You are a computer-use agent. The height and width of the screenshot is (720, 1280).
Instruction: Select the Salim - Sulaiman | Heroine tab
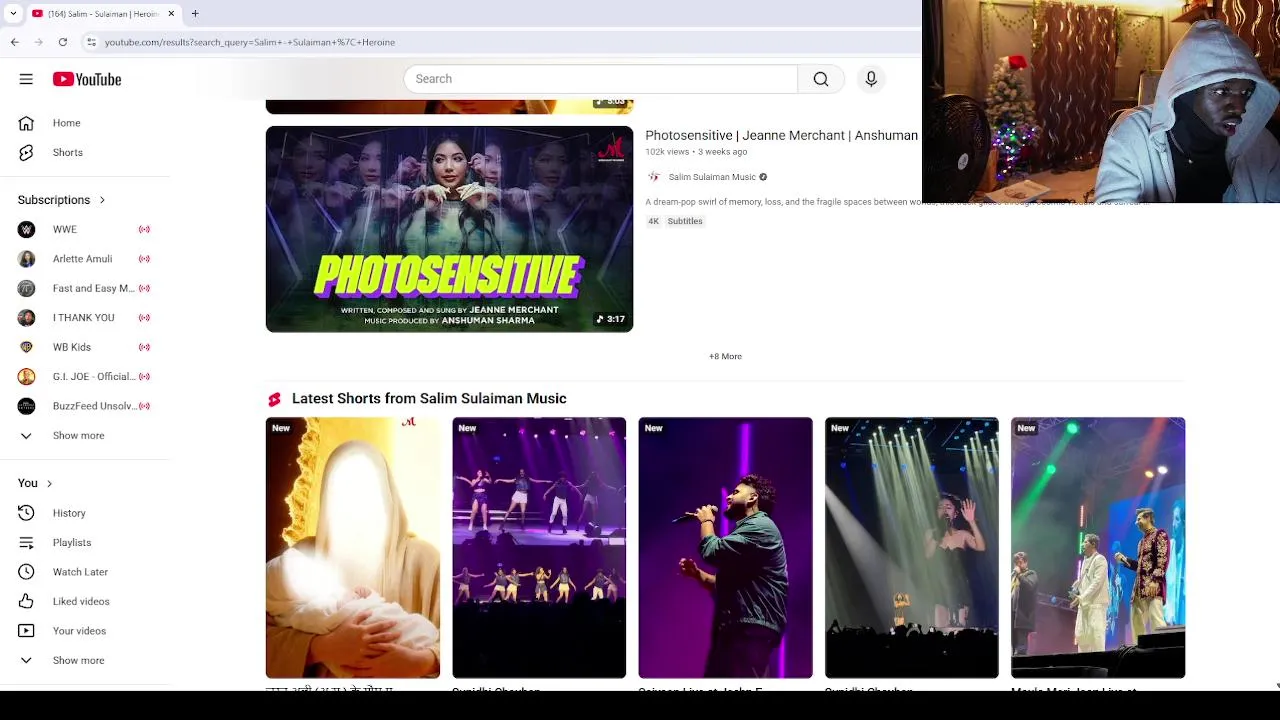click(x=103, y=14)
